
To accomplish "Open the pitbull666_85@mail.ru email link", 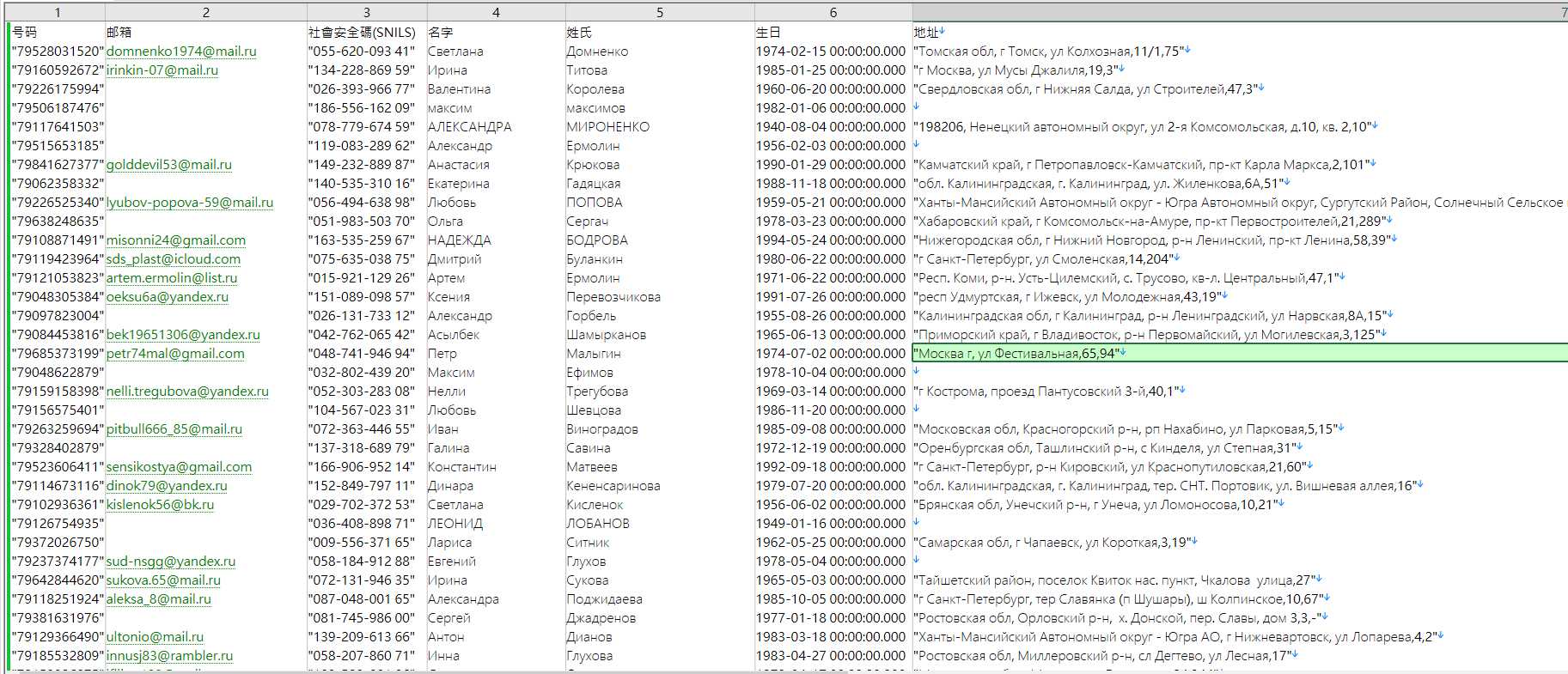I will (174, 429).
